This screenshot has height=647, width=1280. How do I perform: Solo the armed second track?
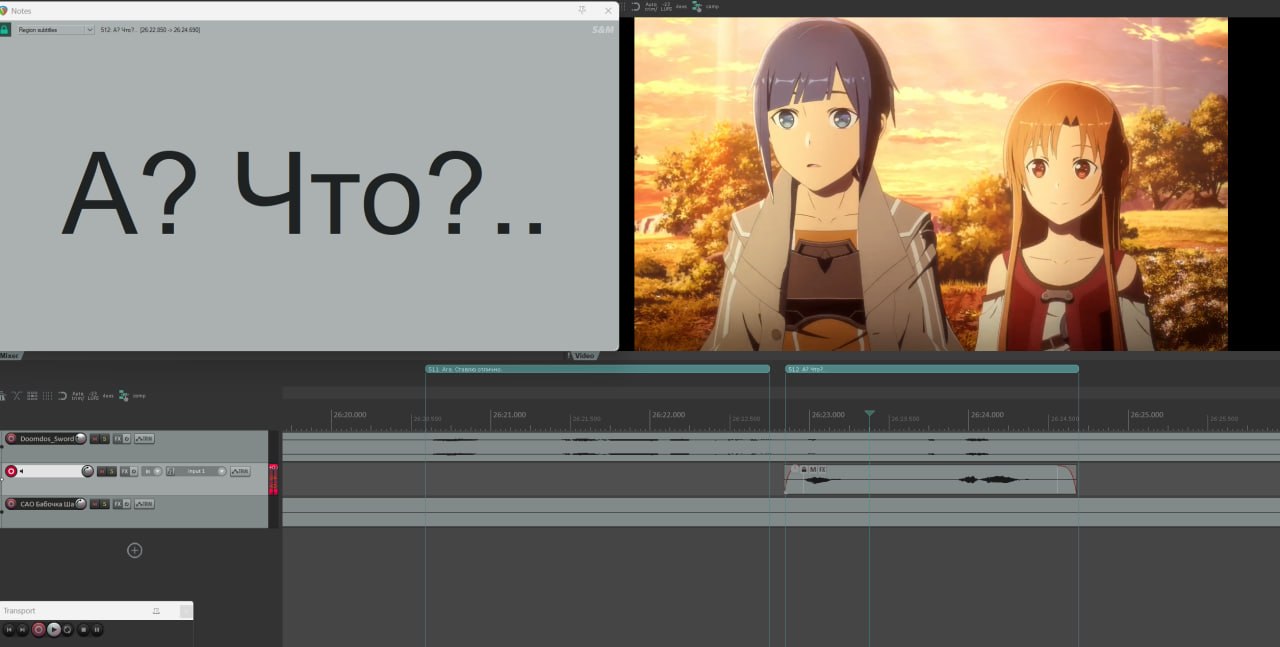click(112, 471)
